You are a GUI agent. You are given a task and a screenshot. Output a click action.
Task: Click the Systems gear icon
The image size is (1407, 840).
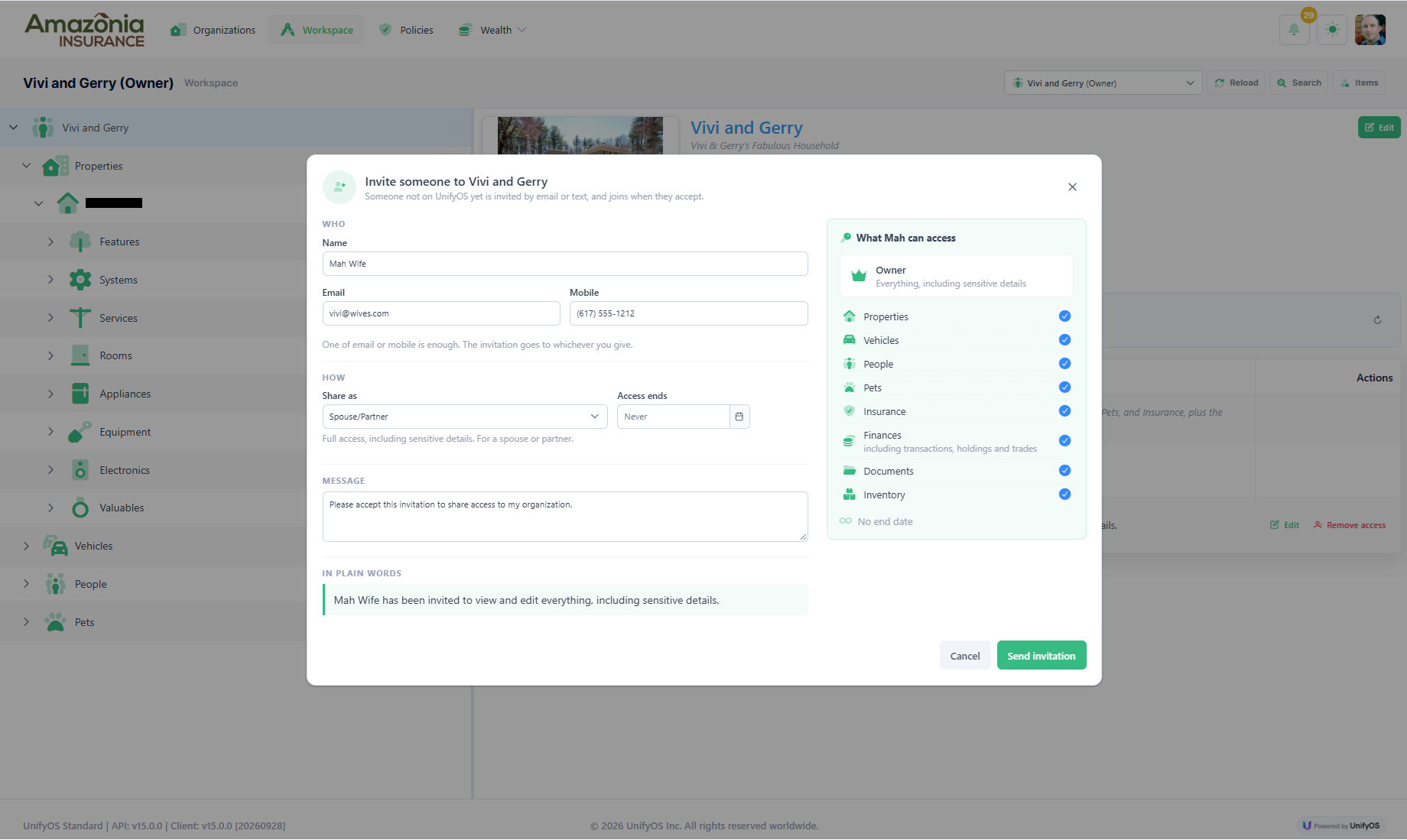(80, 280)
